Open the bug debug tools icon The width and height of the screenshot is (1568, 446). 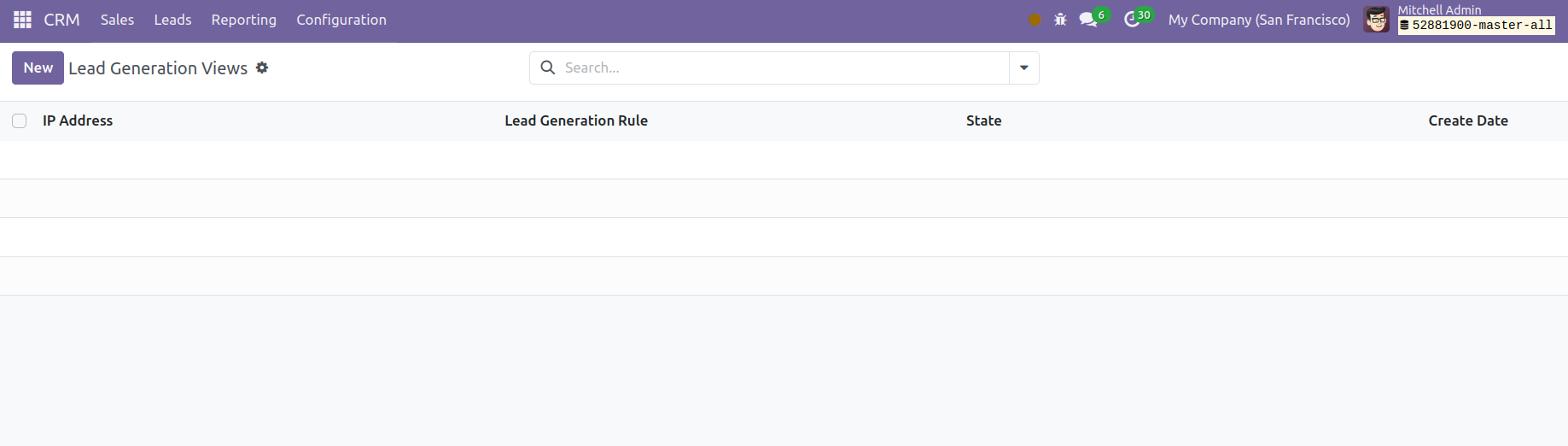click(x=1060, y=20)
